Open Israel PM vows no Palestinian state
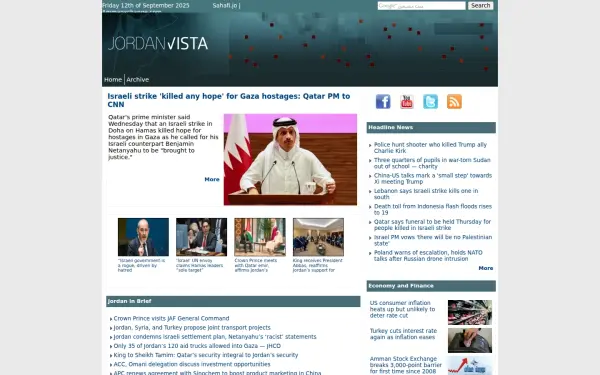 tap(433, 240)
